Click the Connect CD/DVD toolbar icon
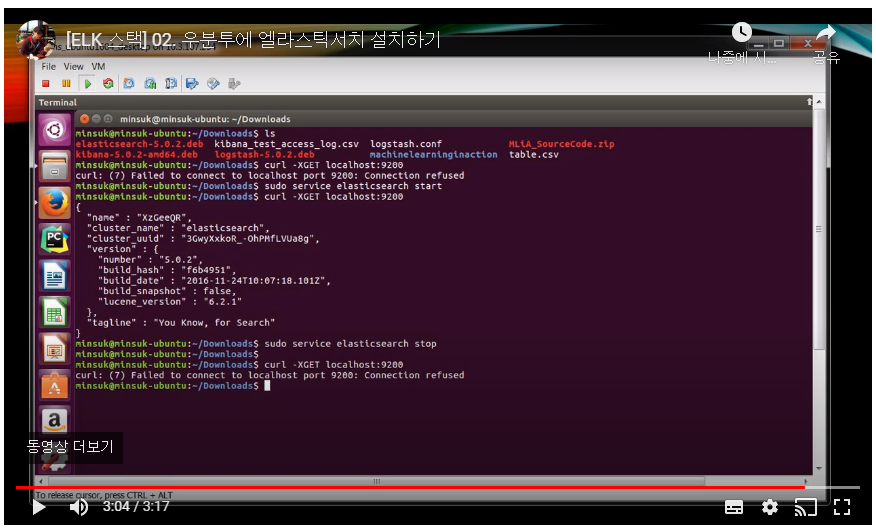The height and width of the screenshot is (528, 876). pyautogui.click(x=213, y=84)
